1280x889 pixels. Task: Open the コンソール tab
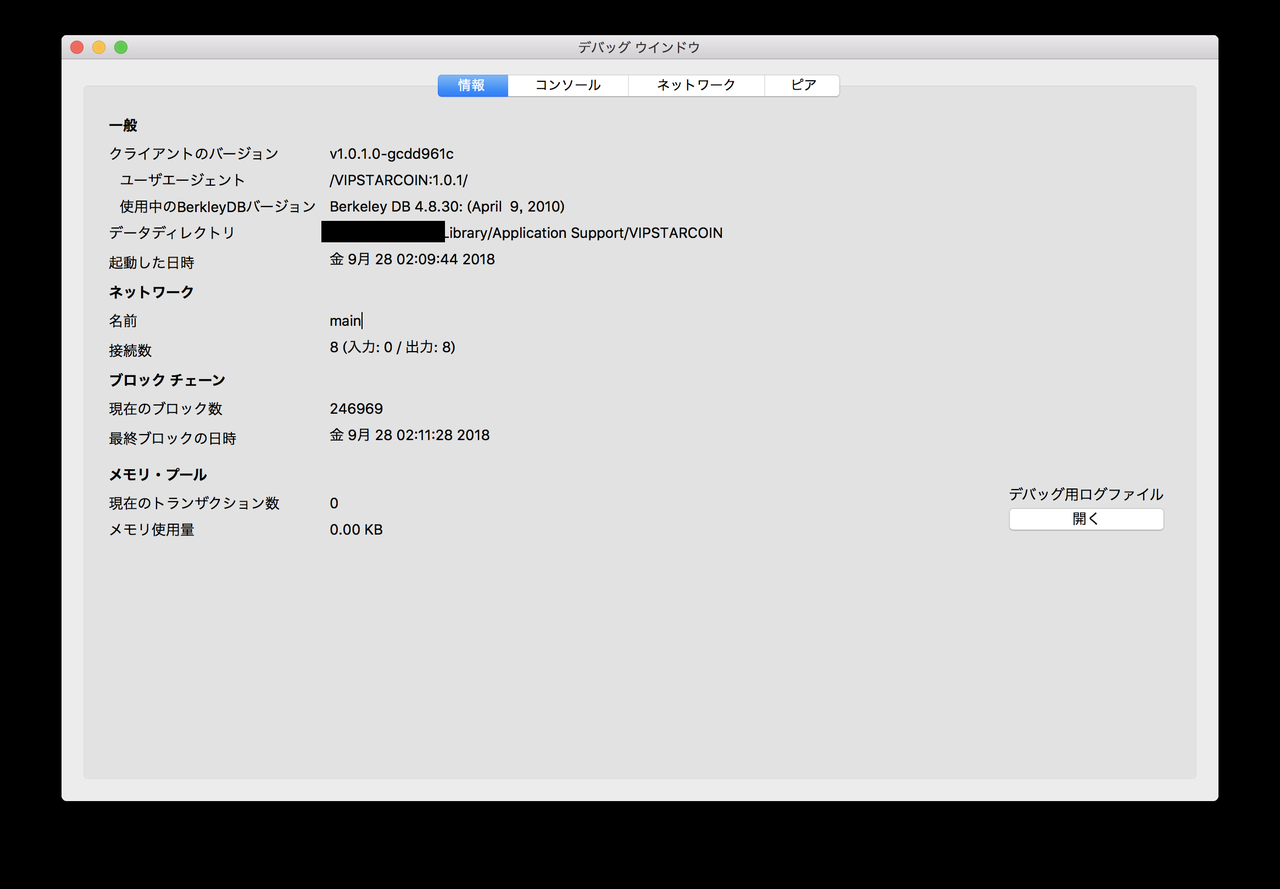(x=568, y=86)
